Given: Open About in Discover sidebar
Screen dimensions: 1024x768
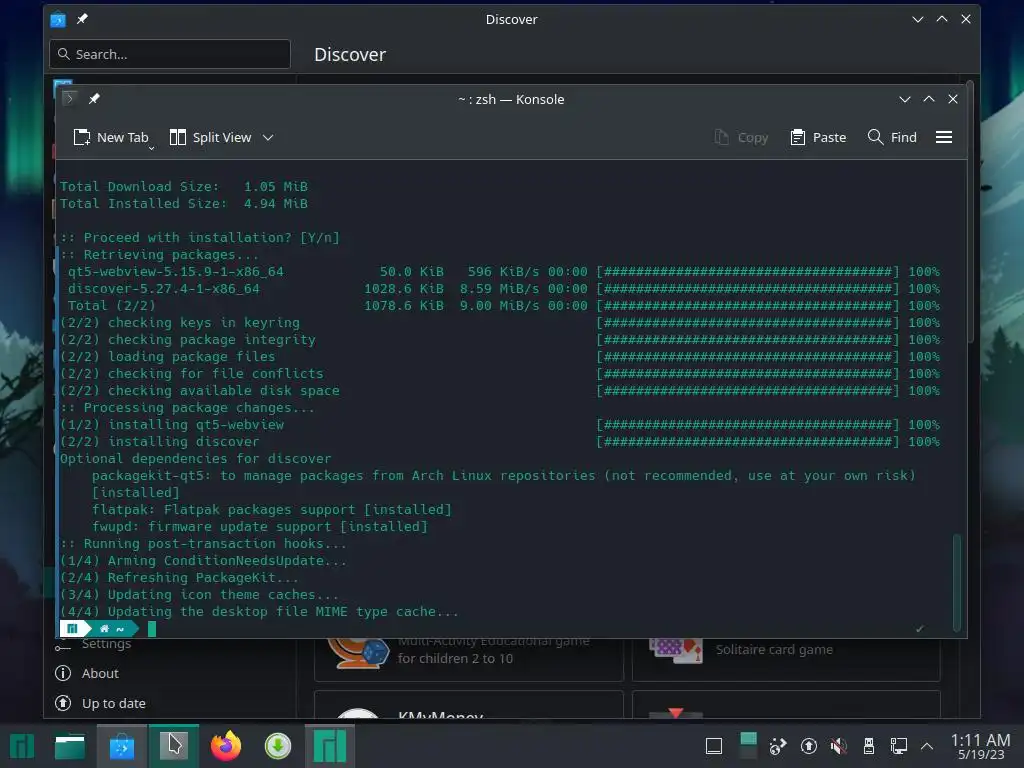Looking at the screenshot, I should point(100,673).
